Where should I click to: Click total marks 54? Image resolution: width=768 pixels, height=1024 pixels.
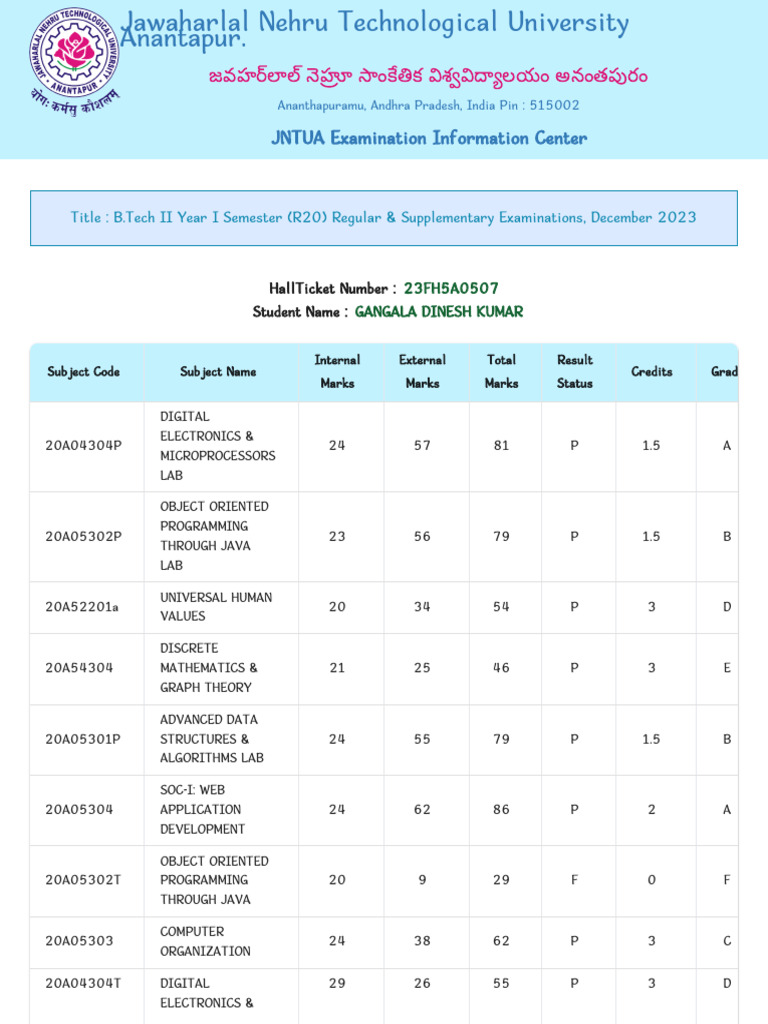point(502,607)
